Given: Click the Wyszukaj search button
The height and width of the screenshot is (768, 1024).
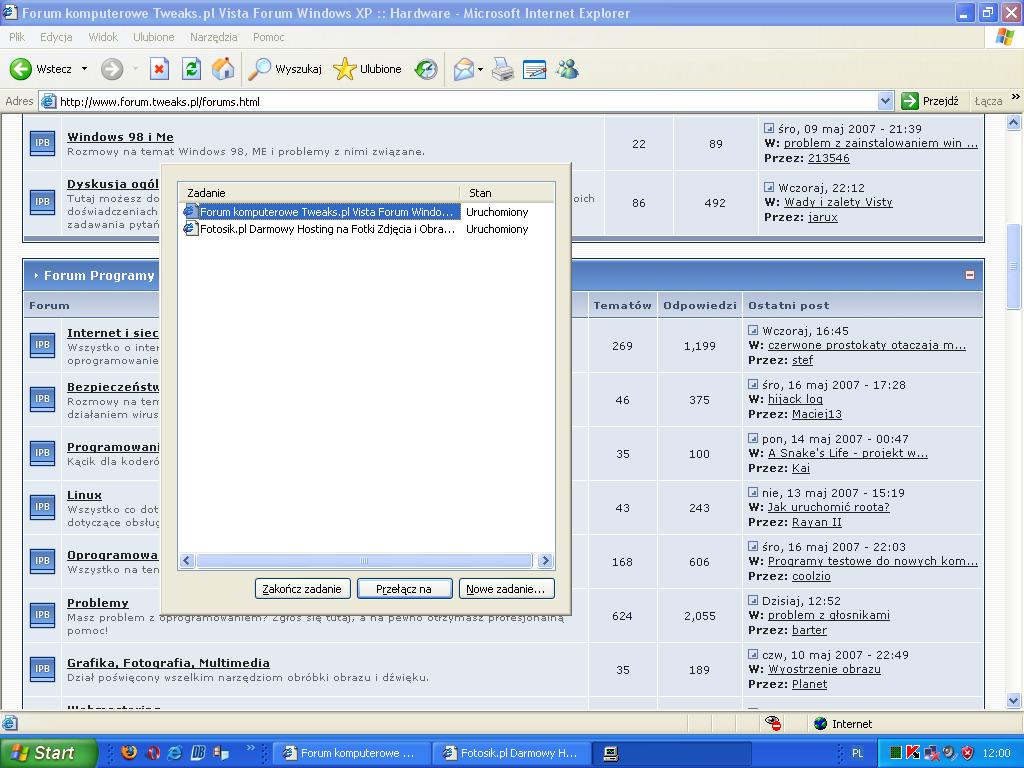Looking at the screenshot, I should (x=286, y=69).
